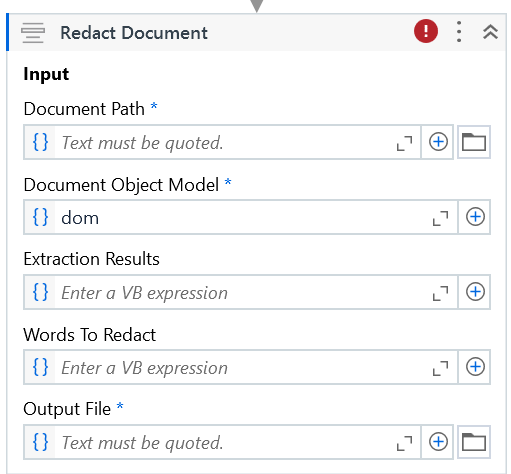Image resolution: width=511 pixels, height=474 pixels.
Task: Browse folder for Document Path
Action: tap(474, 142)
